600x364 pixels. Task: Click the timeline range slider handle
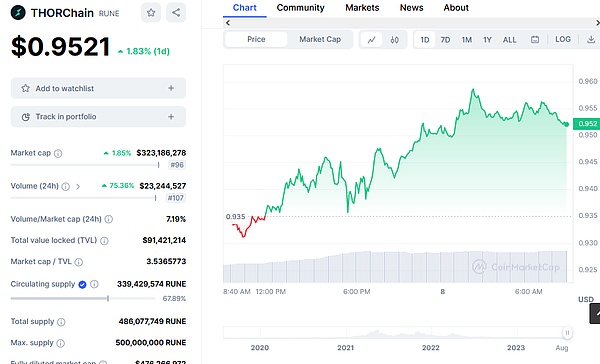567,333
